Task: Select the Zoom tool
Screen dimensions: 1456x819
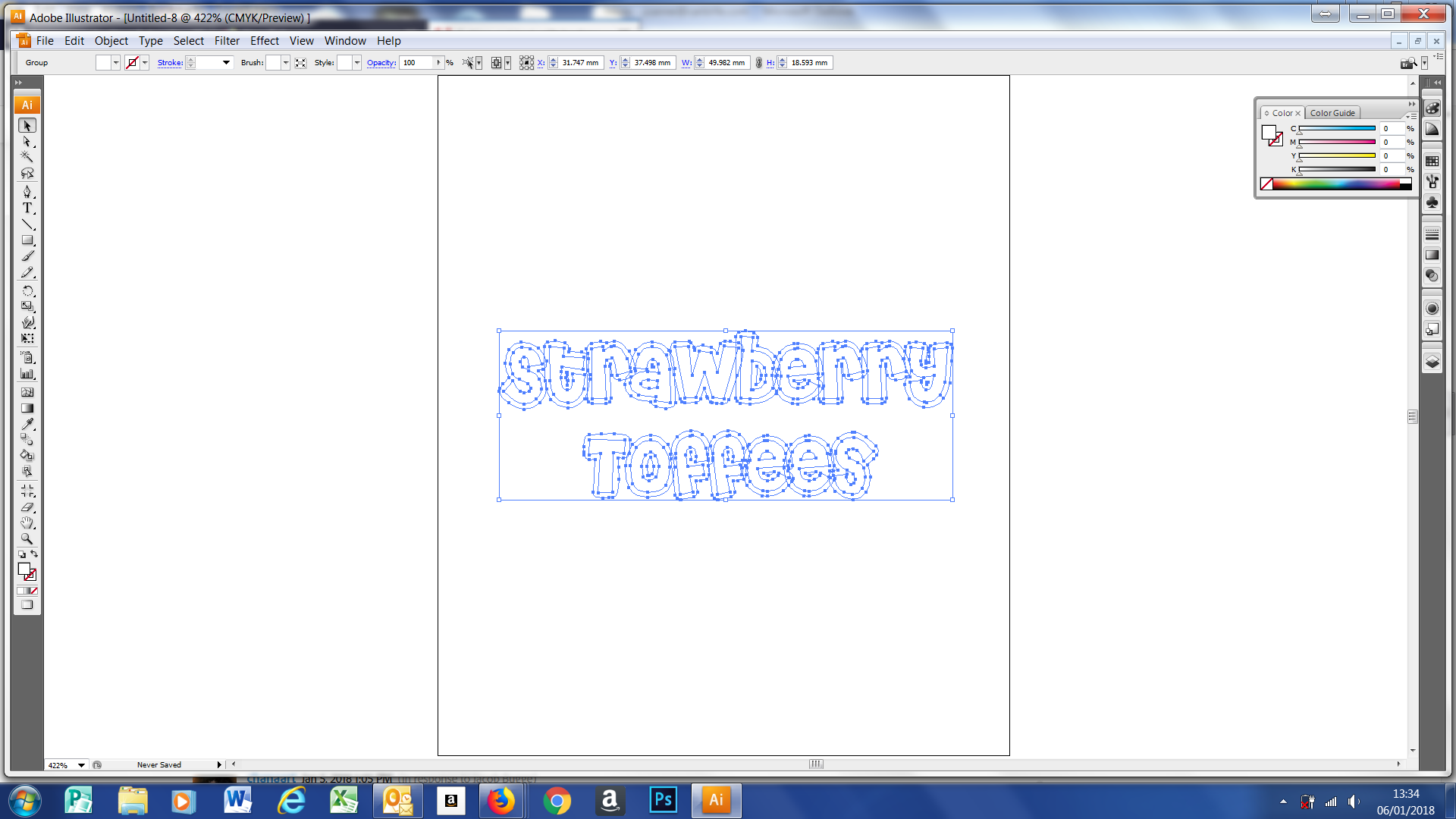Action: click(27, 539)
